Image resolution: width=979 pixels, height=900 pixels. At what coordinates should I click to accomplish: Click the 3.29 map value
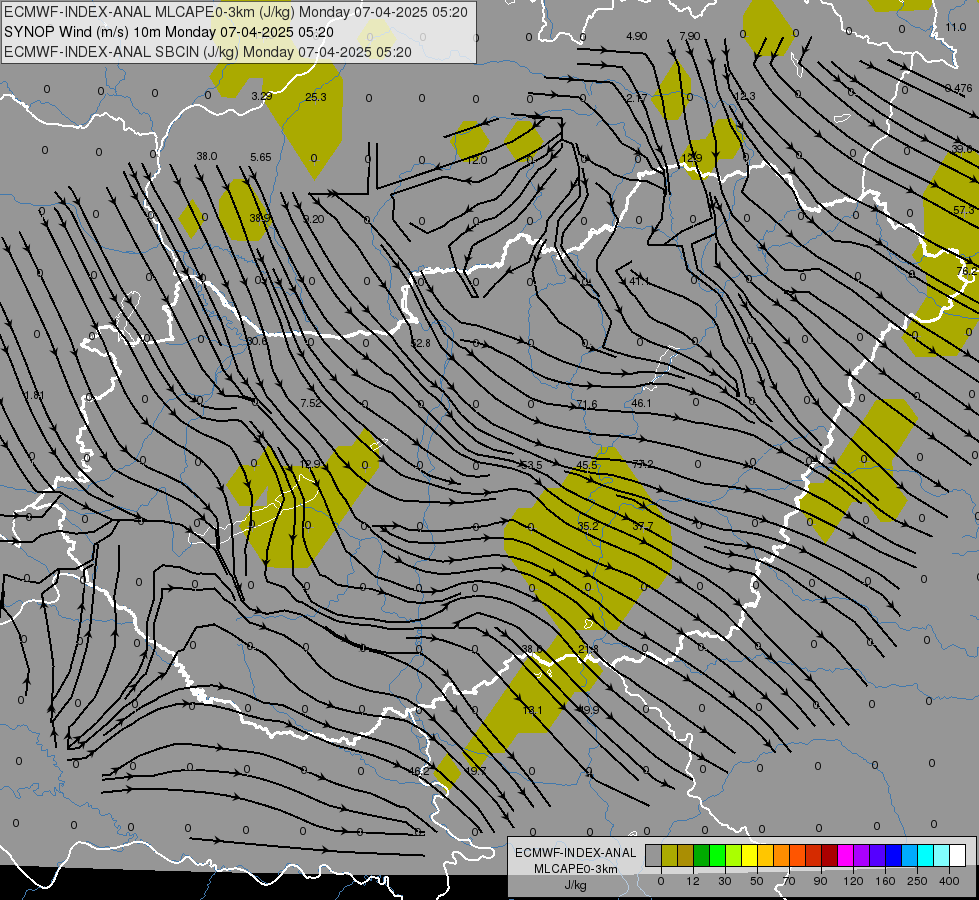click(x=262, y=96)
